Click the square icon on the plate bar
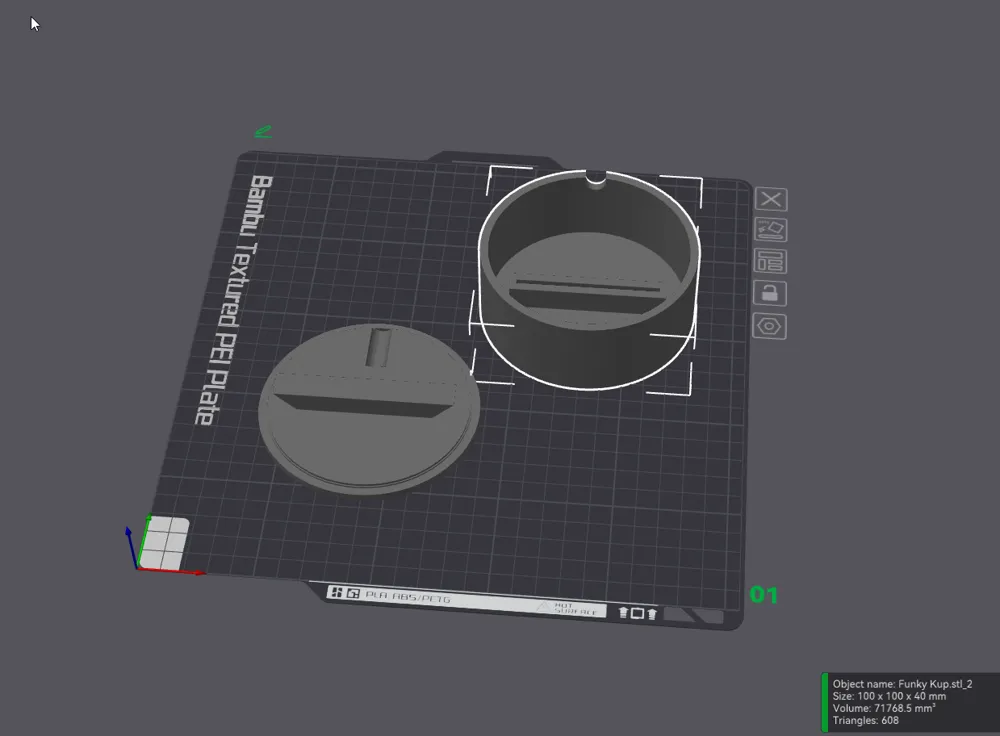This screenshot has width=1000, height=736. point(638,612)
